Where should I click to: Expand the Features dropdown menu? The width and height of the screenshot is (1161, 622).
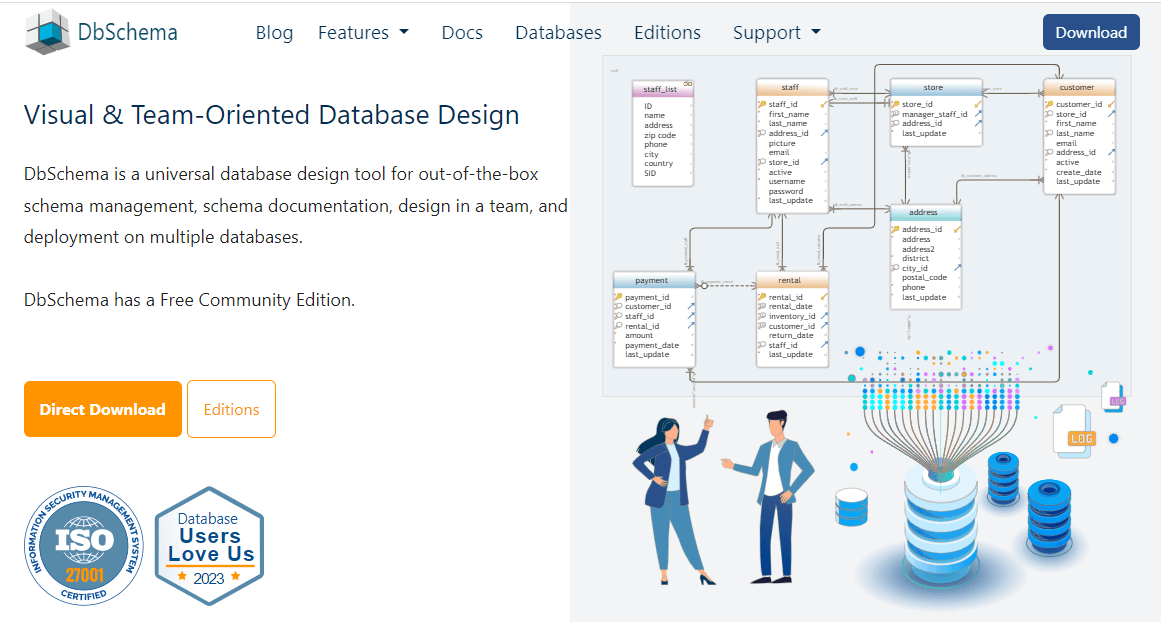click(363, 33)
